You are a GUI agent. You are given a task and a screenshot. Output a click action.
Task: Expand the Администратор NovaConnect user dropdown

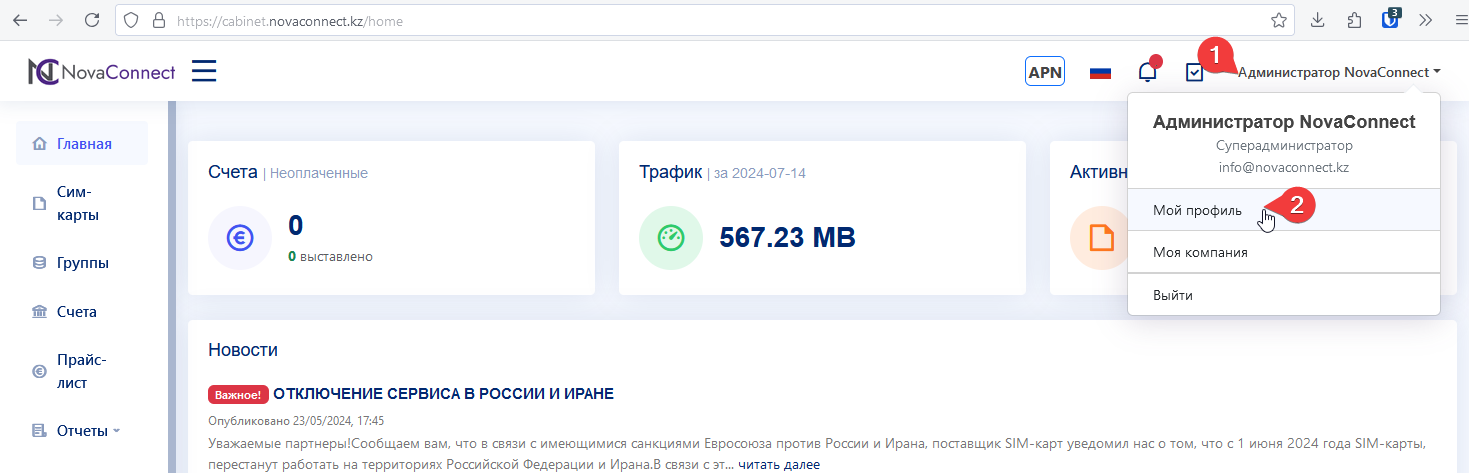tap(1338, 72)
